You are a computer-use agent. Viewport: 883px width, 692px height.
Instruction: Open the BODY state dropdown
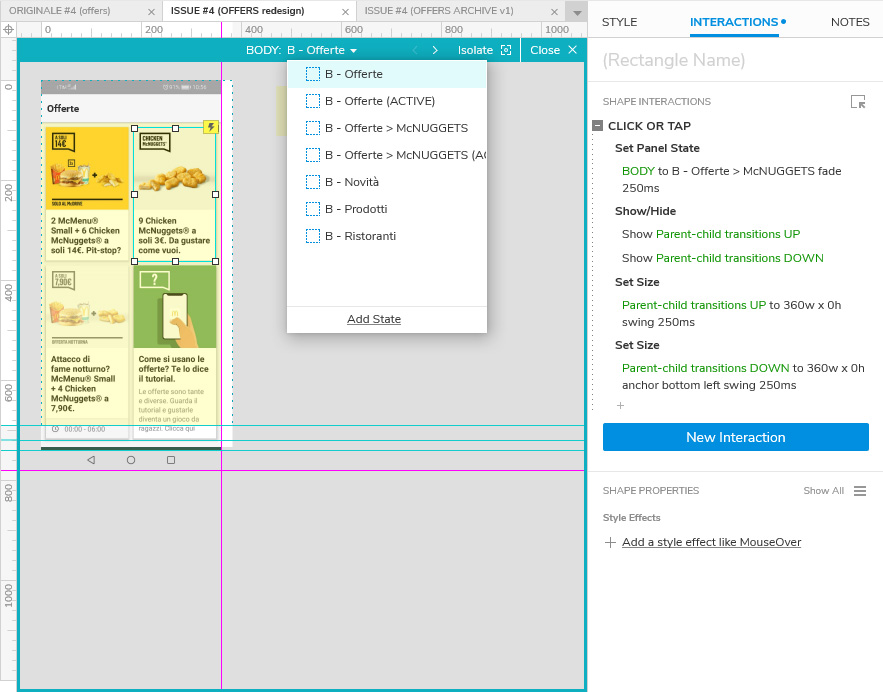[321, 50]
